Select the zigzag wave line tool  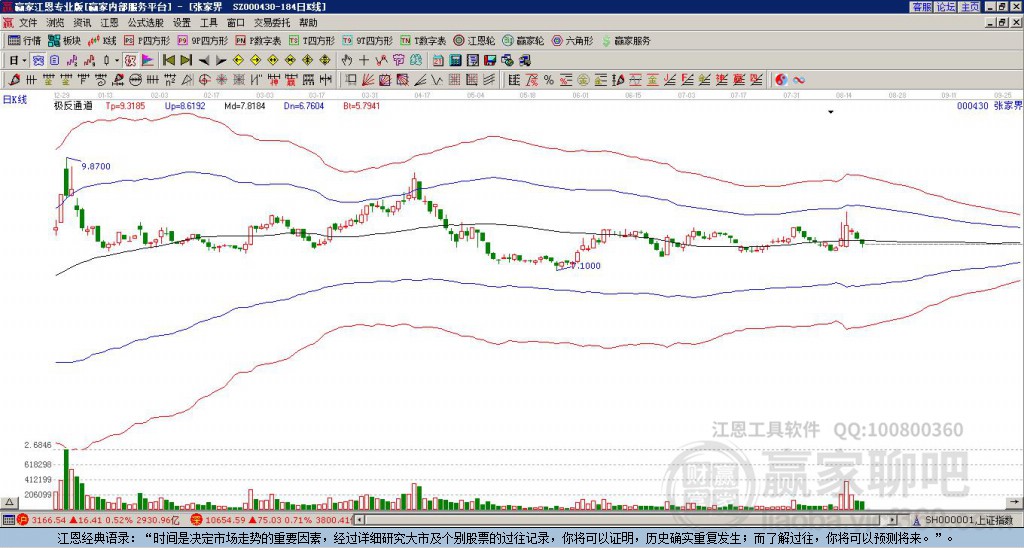437,80
